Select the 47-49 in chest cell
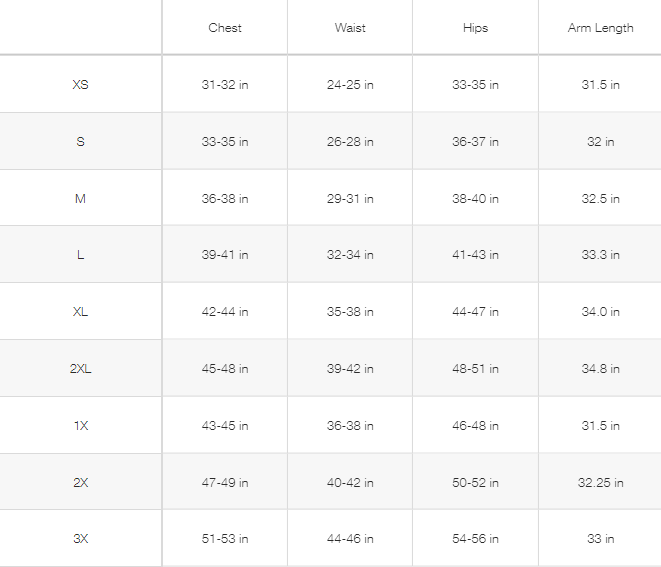This screenshot has width=661, height=567. click(x=225, y=483)
